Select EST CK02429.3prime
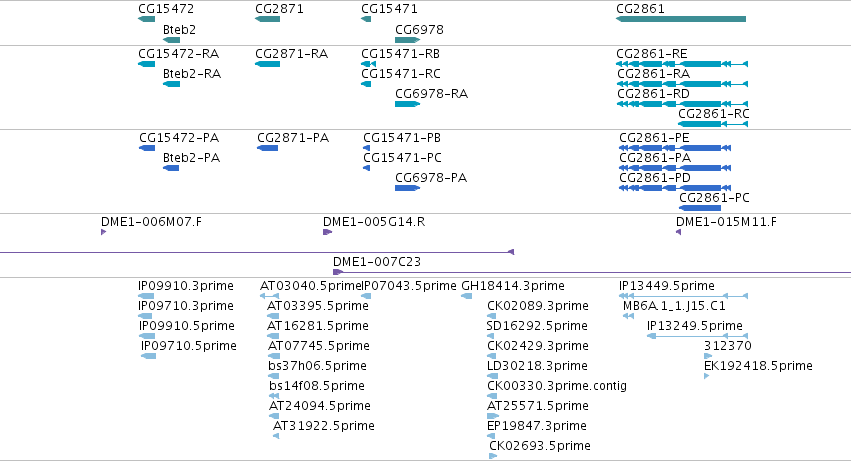This screenshot has height=461, width=851. pyautogui.click(x=492, y=357)
